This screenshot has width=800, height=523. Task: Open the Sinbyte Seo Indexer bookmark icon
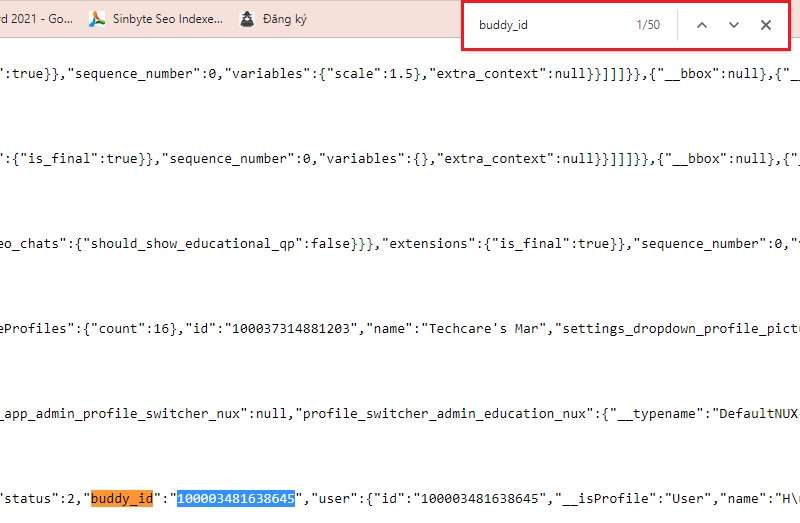(x=98, y=18)
